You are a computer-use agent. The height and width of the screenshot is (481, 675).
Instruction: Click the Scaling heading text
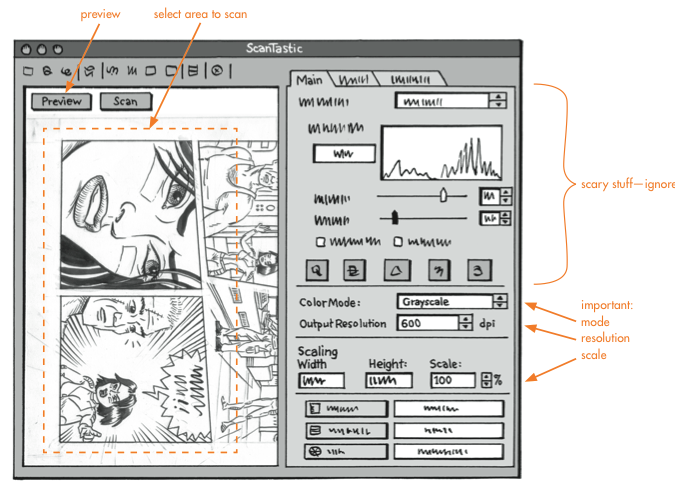pyautogui.click(x=318, y=351)
